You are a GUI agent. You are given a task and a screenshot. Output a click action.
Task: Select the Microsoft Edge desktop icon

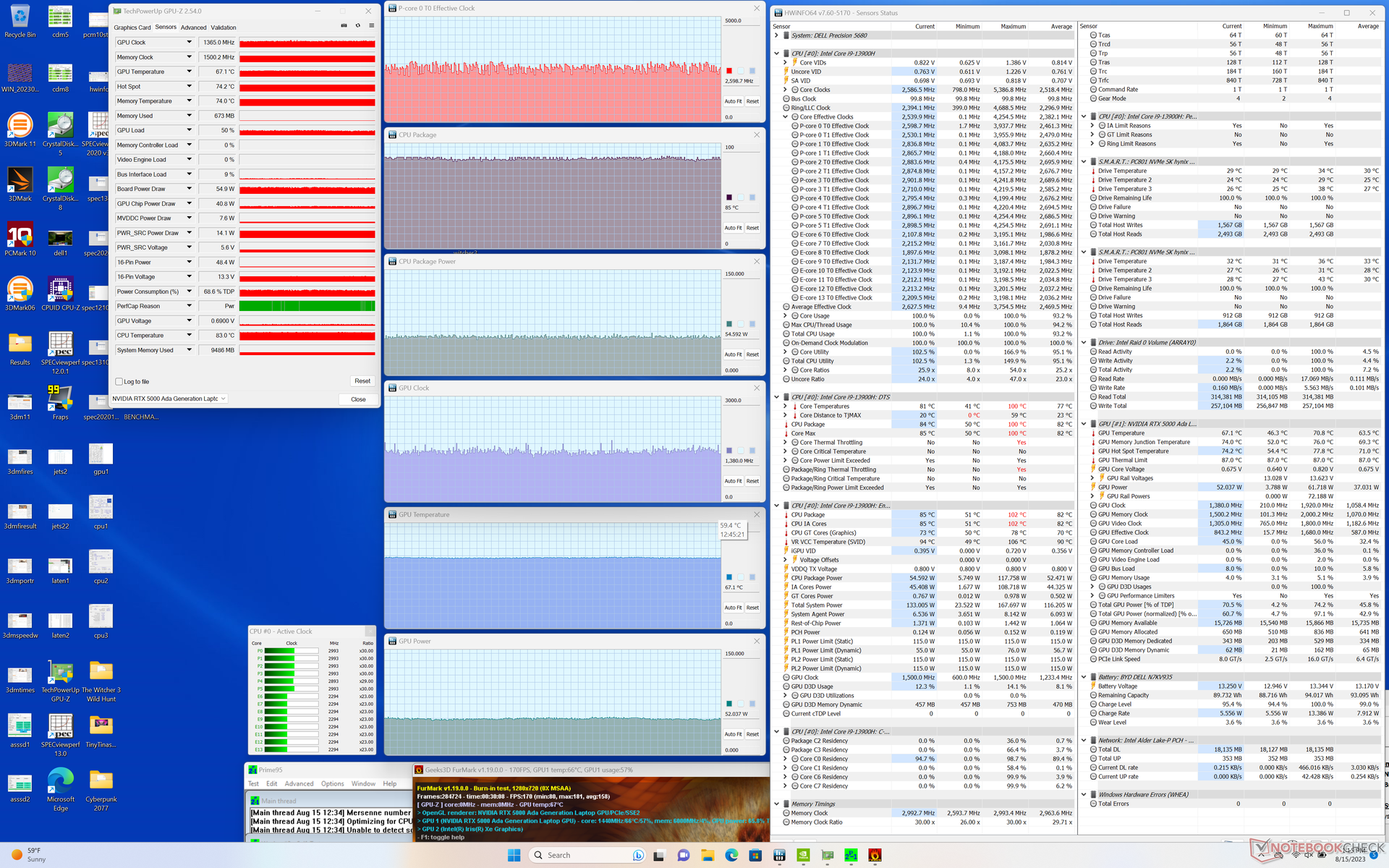(60, 791)
